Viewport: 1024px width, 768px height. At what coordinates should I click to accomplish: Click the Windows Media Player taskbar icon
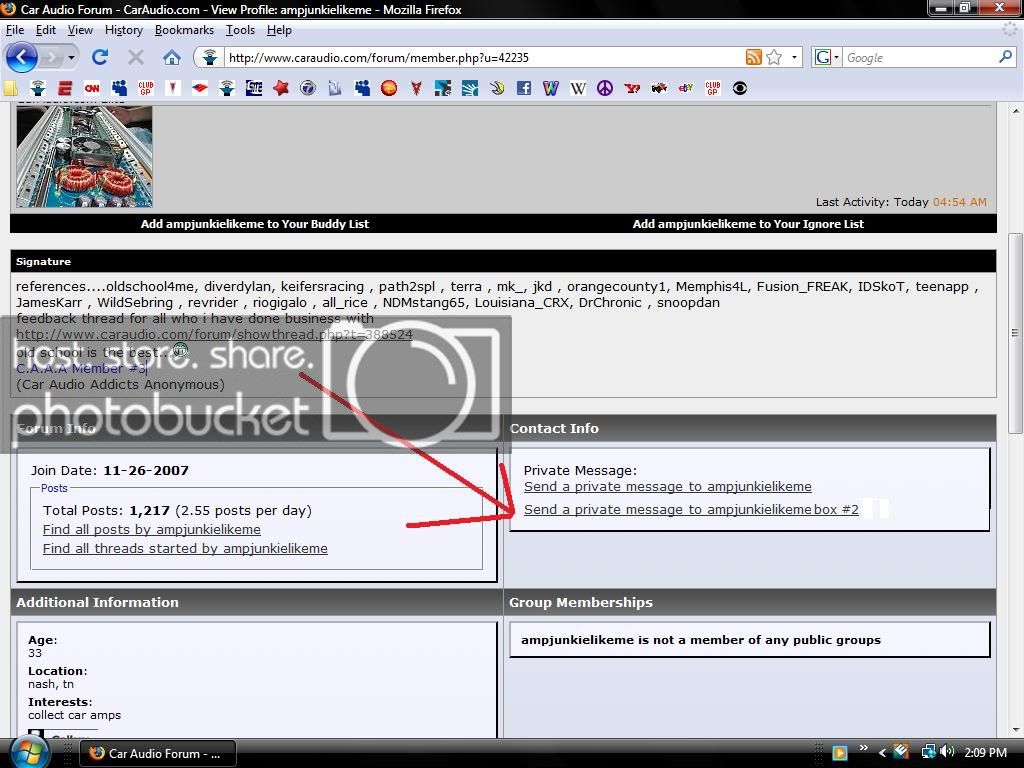point(839,753)
